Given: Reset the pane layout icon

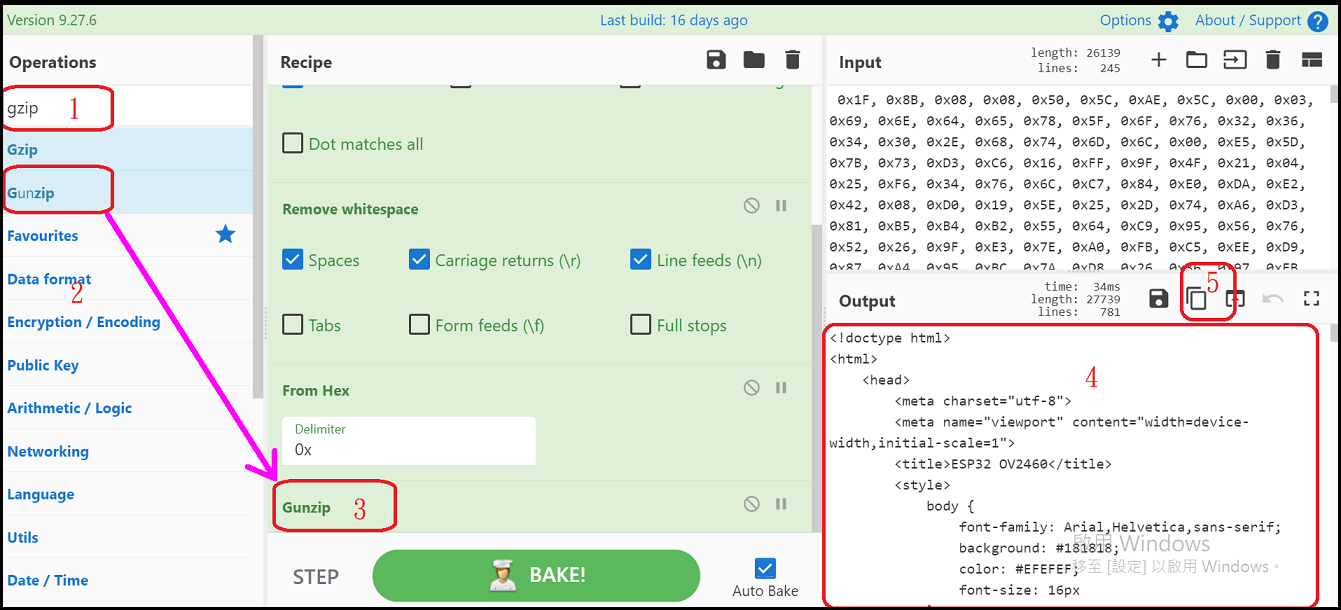Looking at the screenshot, I should 1312,60.
